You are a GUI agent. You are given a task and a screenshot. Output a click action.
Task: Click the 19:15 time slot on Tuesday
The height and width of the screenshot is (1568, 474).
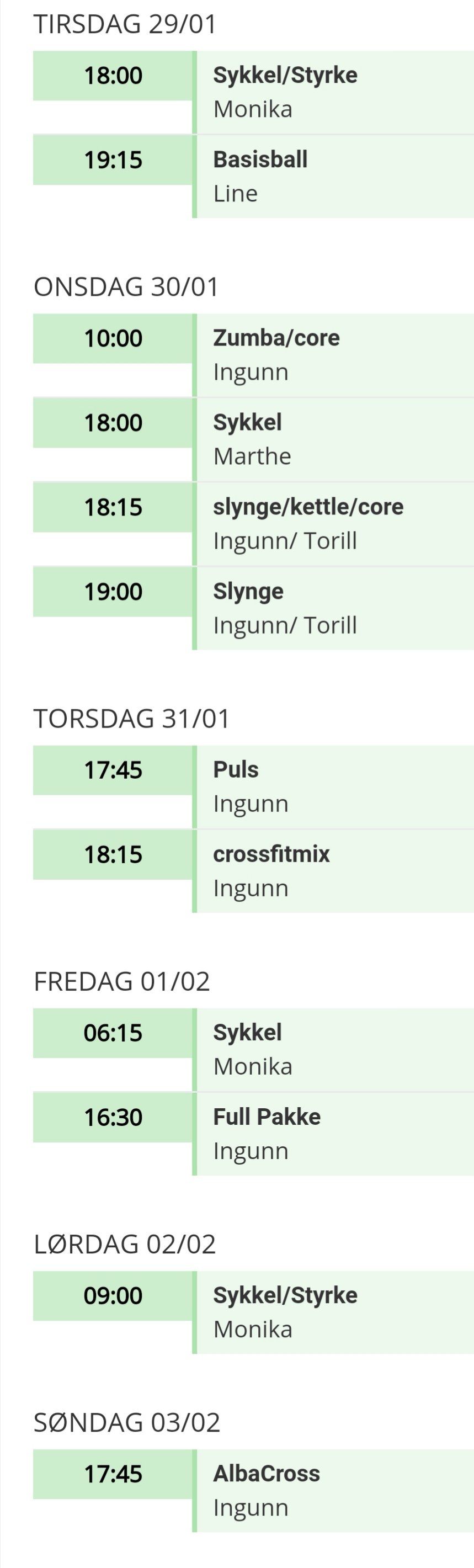[113, 160]
